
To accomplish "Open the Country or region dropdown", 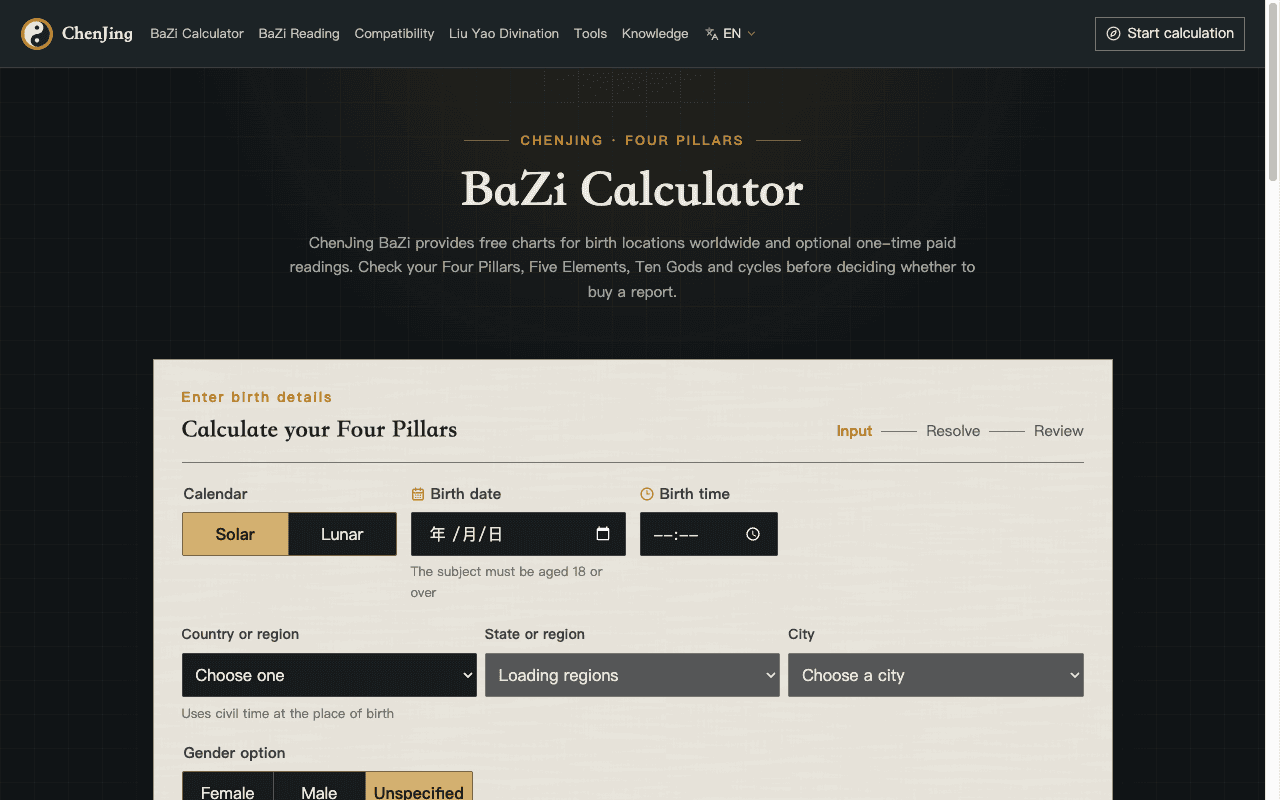I will coord(329,675).
